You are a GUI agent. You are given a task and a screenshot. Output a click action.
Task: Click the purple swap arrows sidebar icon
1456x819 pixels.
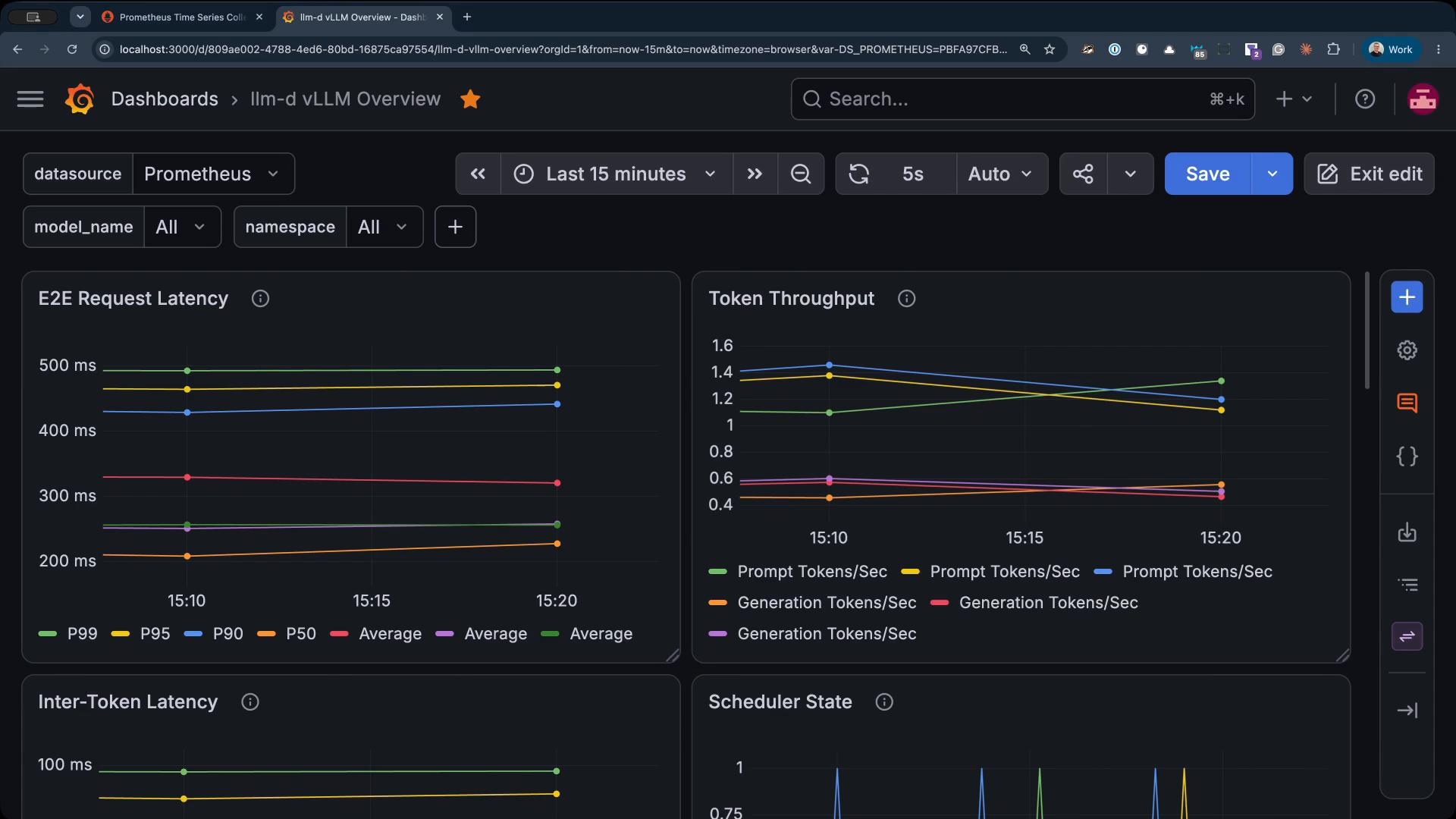pyautogui.click(x=1407, y=636)
